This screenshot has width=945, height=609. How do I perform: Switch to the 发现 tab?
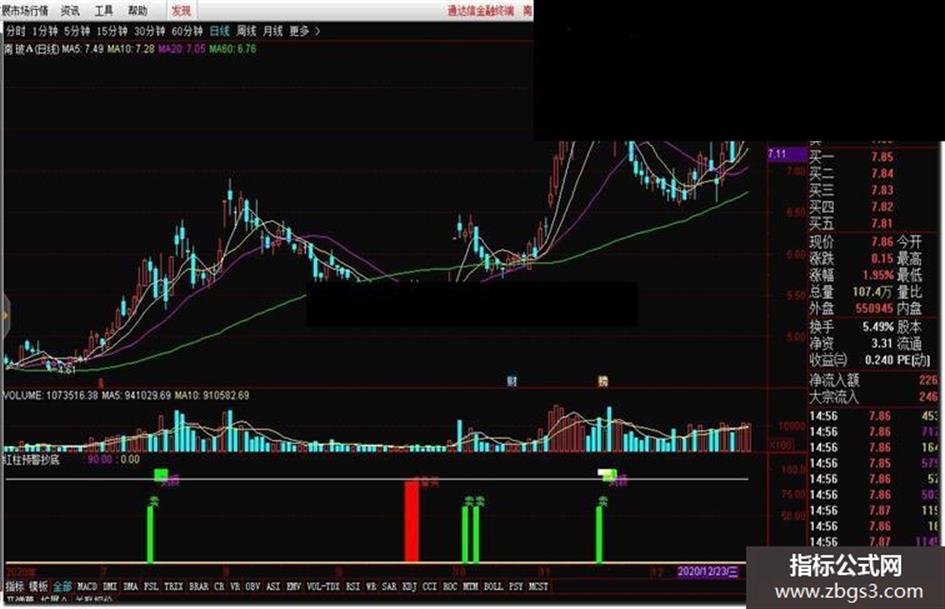[x=181, y=11]
